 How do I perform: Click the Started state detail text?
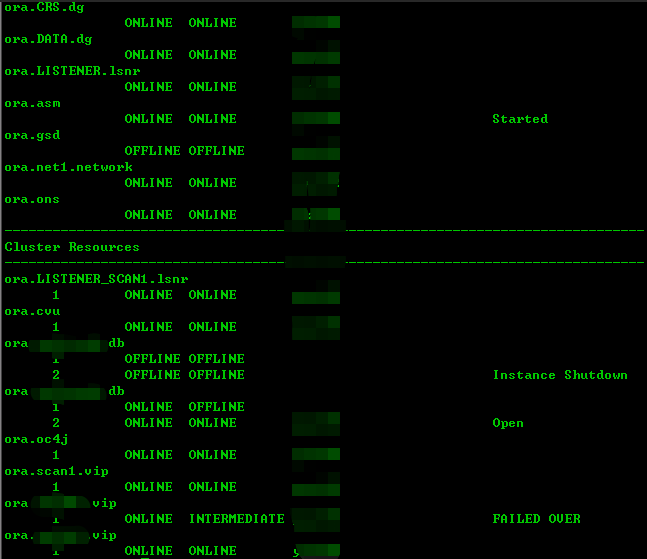click(520, 119)
